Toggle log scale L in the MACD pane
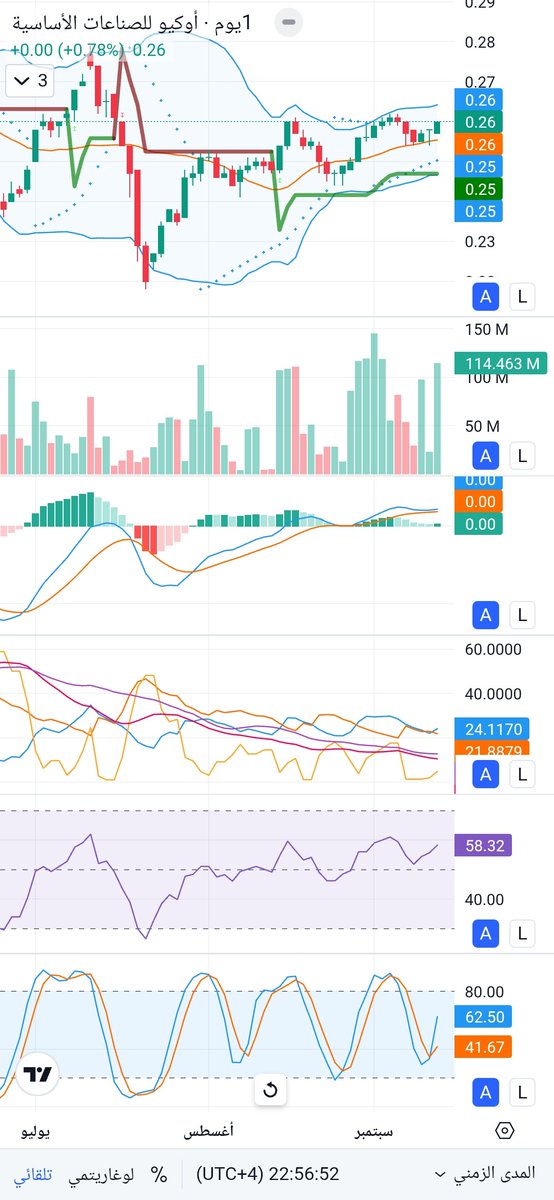554x1200 pixels. pyautogui.click(x=520, y=615)
